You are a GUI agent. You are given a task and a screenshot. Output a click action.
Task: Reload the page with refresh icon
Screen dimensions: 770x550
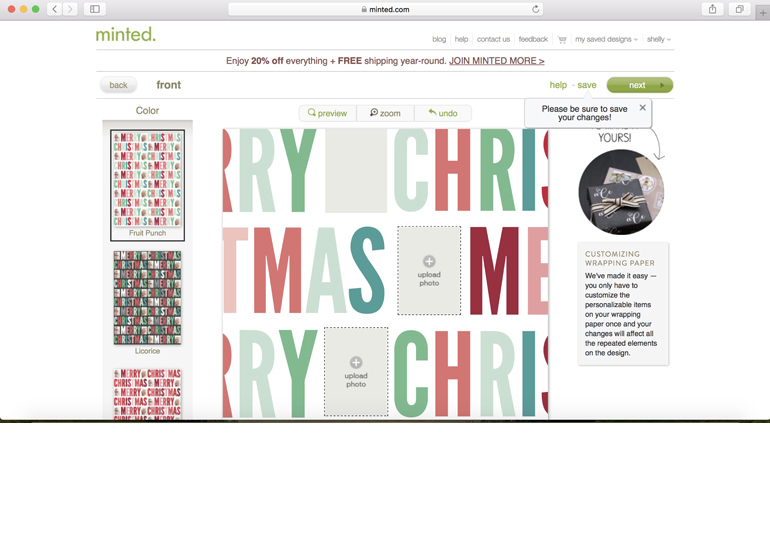point(536,9)
